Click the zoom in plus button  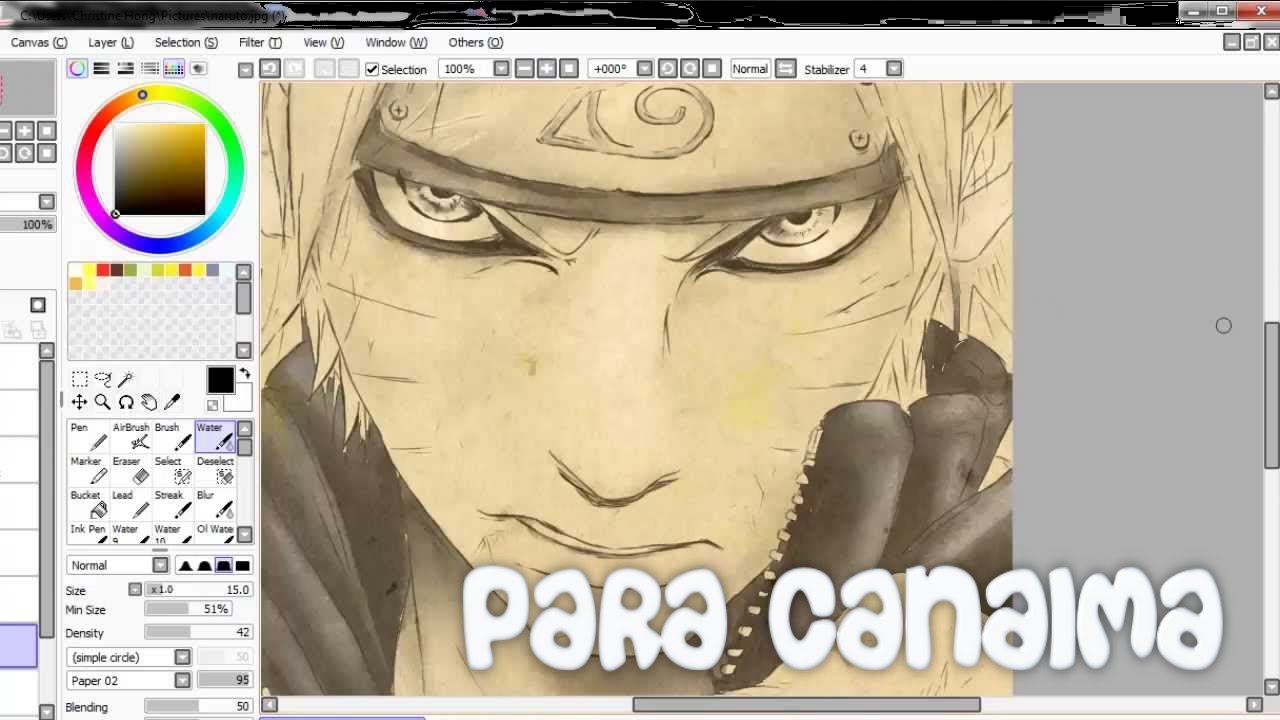point(547,69)
